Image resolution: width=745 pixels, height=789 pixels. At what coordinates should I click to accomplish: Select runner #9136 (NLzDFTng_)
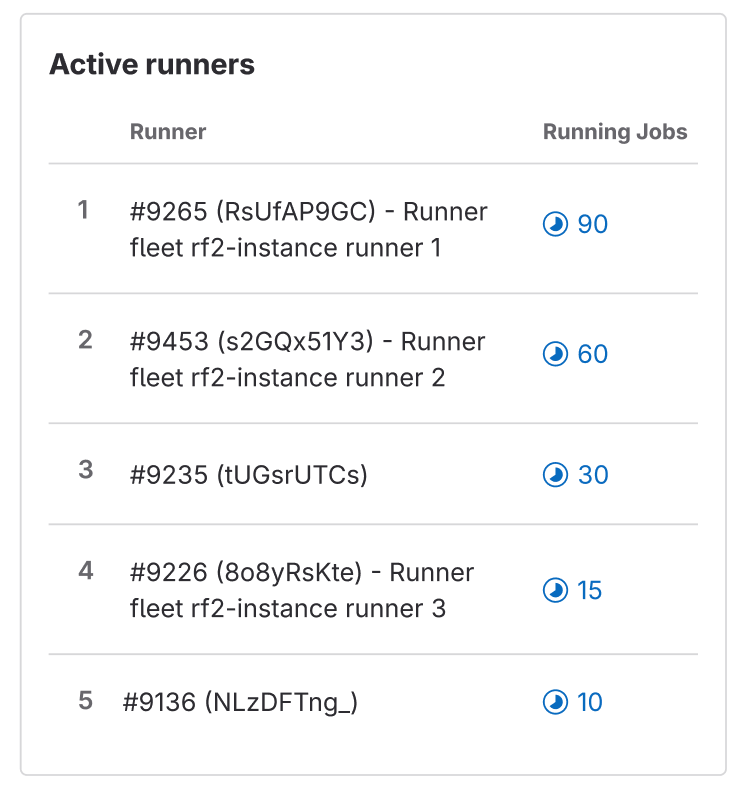pyautogui.click(x=240, y=702)
